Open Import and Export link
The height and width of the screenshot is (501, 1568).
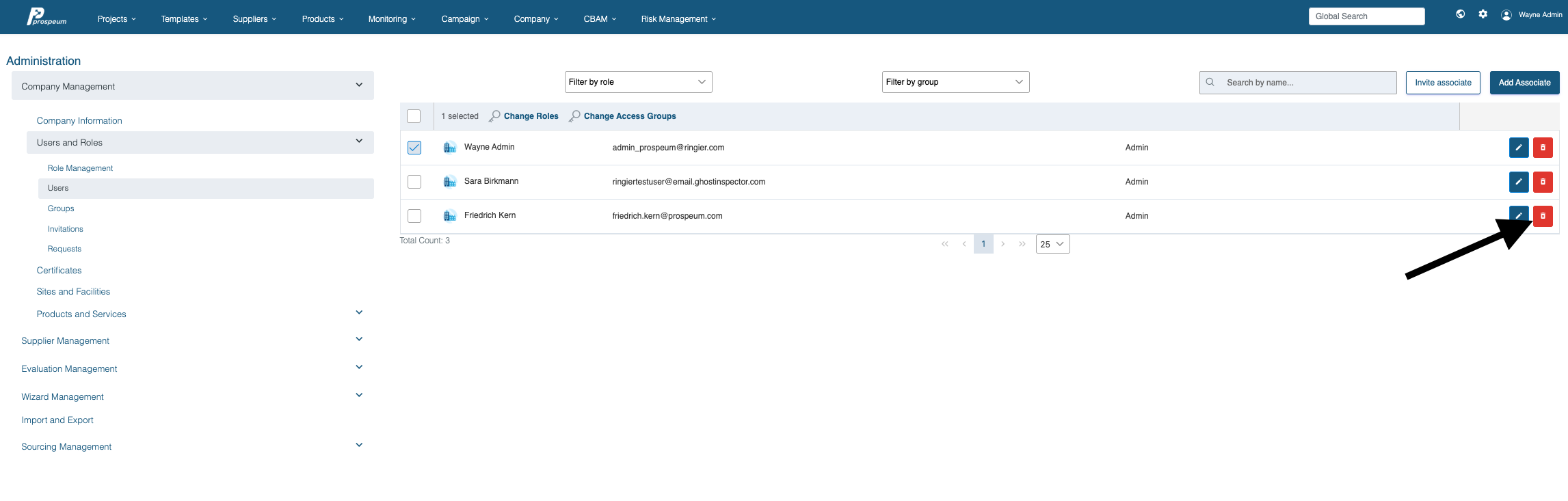[x=57, y=420]
